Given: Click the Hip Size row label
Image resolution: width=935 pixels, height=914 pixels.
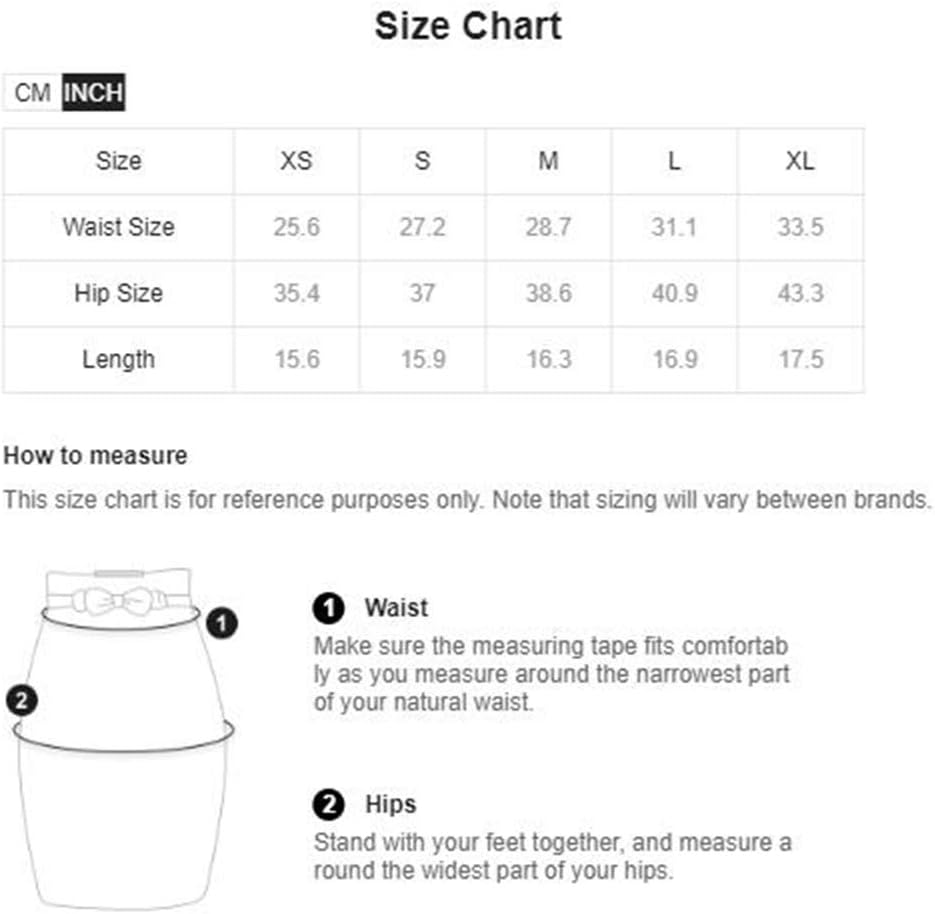Looking at the screenshot, I should coord(119,293).
